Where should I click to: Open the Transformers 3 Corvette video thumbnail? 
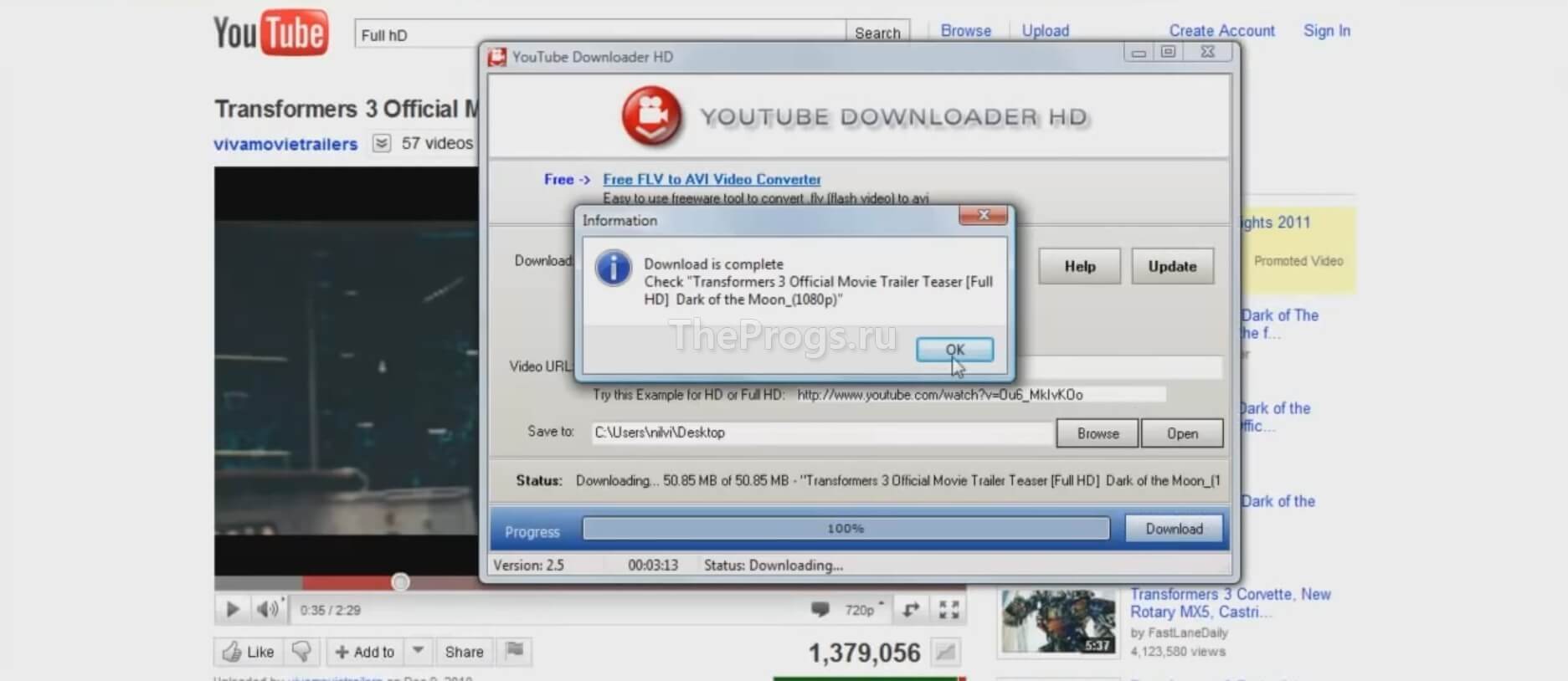tap(1058, 622)
